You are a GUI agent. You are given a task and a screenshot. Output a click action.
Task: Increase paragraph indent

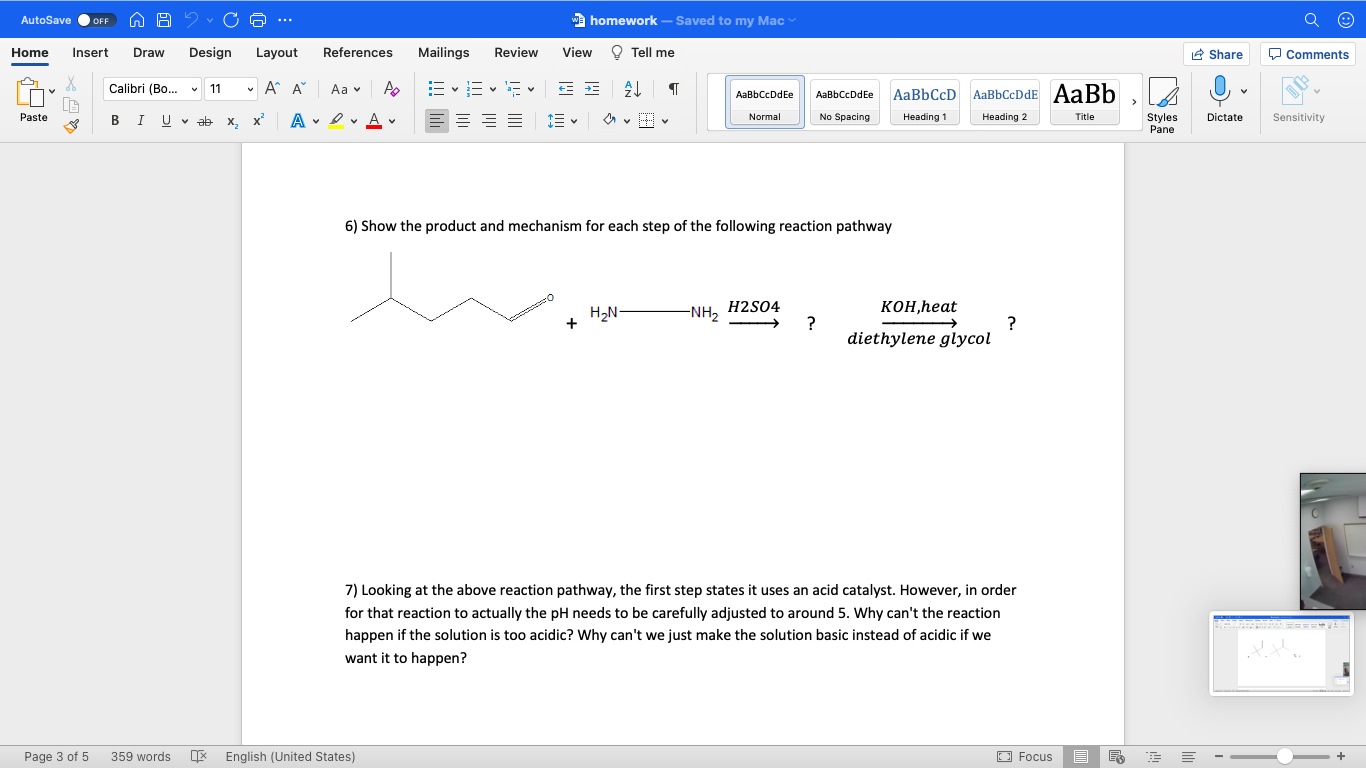point(592,89)
